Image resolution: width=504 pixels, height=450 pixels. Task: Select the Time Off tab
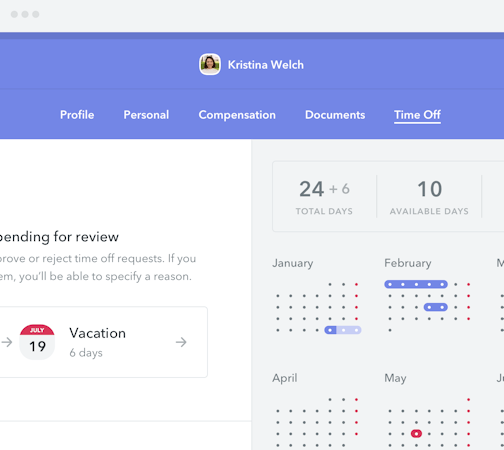pos(417,115)
